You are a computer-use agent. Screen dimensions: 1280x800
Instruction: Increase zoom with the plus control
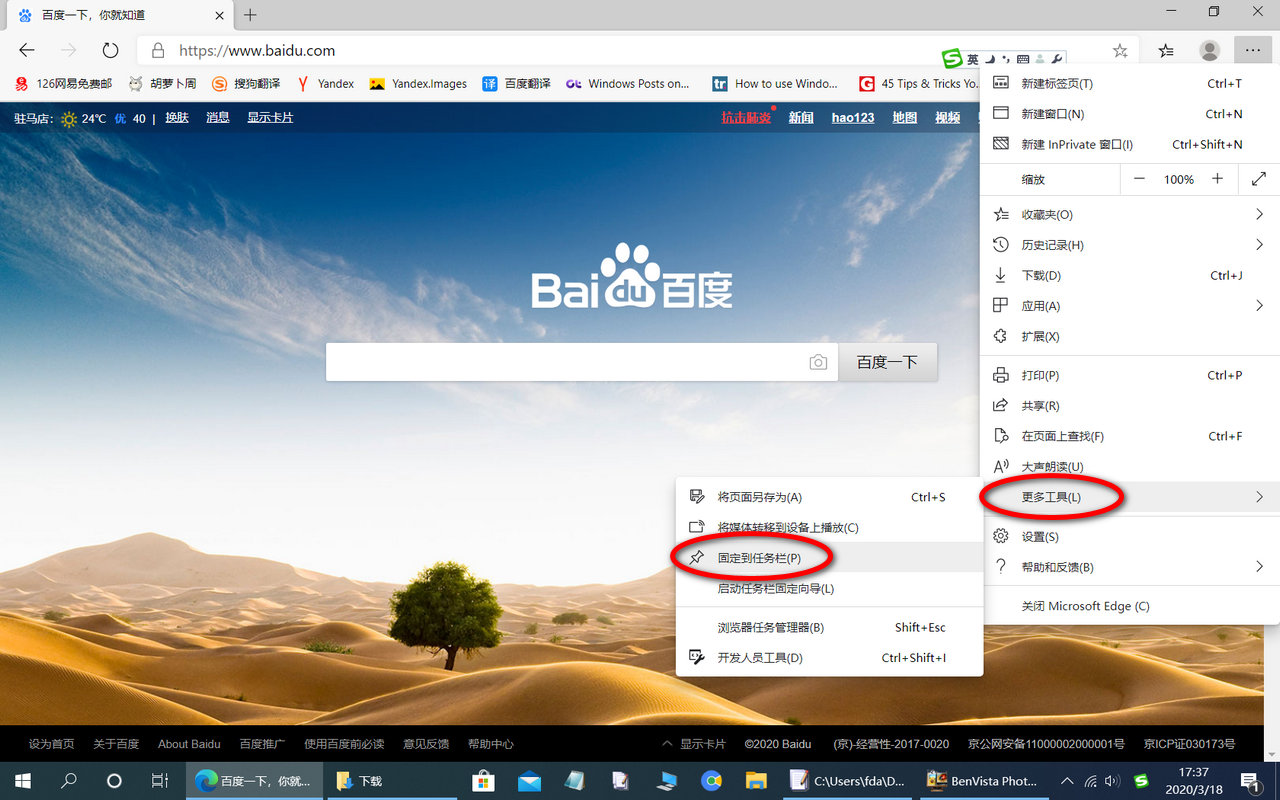[1217, 179]
